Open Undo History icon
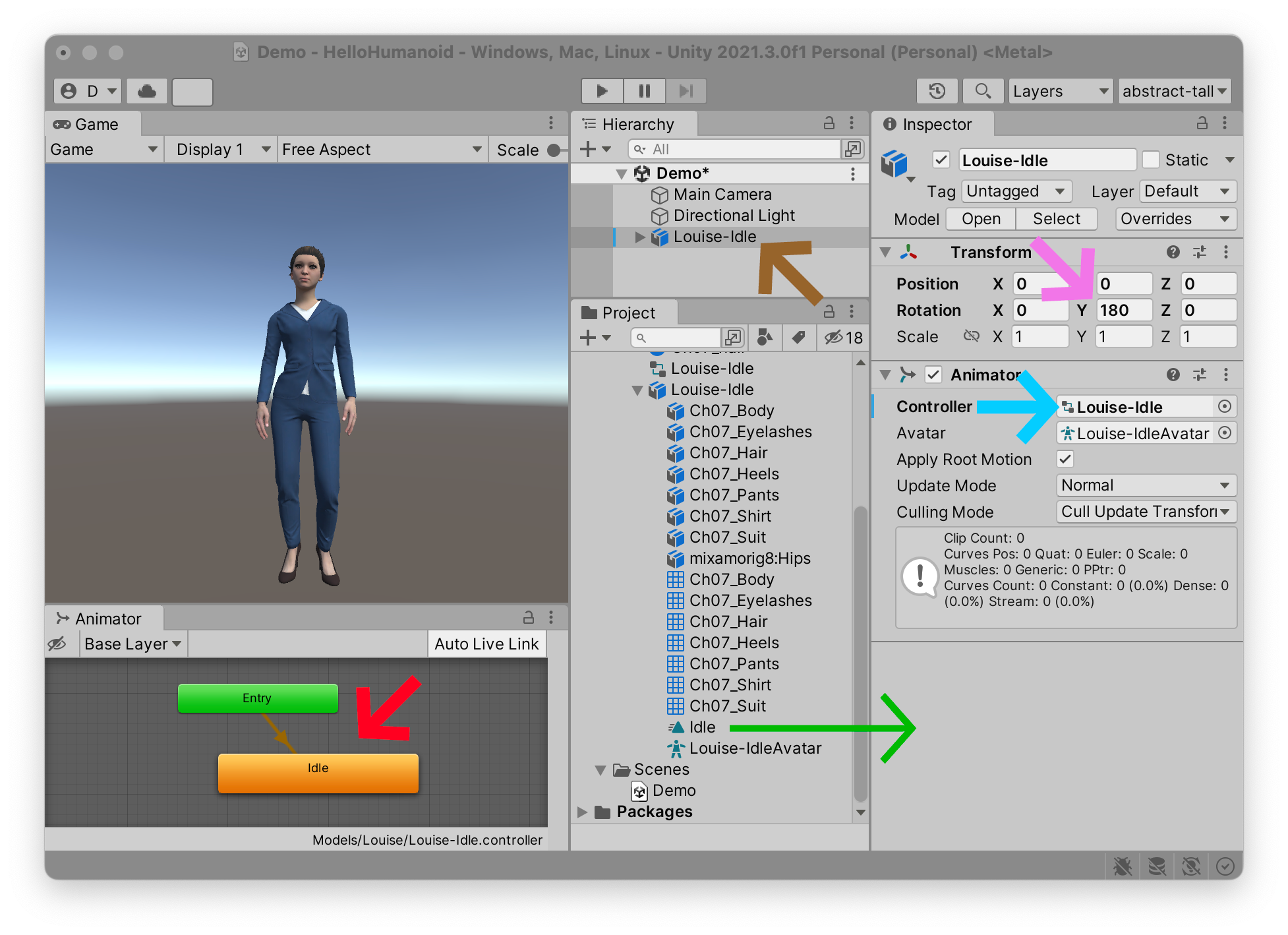Viewport: 1288px width, 935px height. [x=937, y=91]
